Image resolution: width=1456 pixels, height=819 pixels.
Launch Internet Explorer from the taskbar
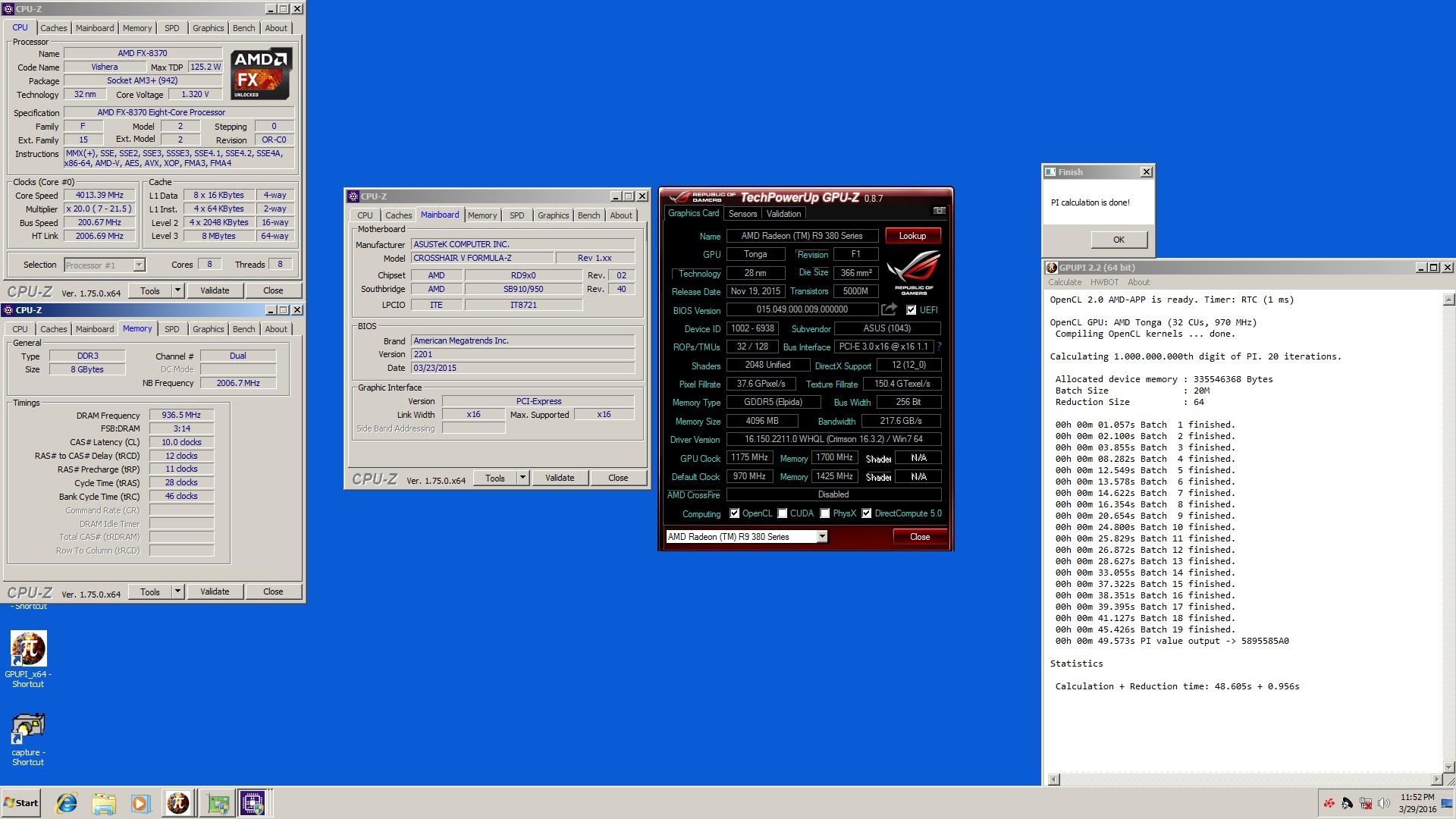click(67, 803)
